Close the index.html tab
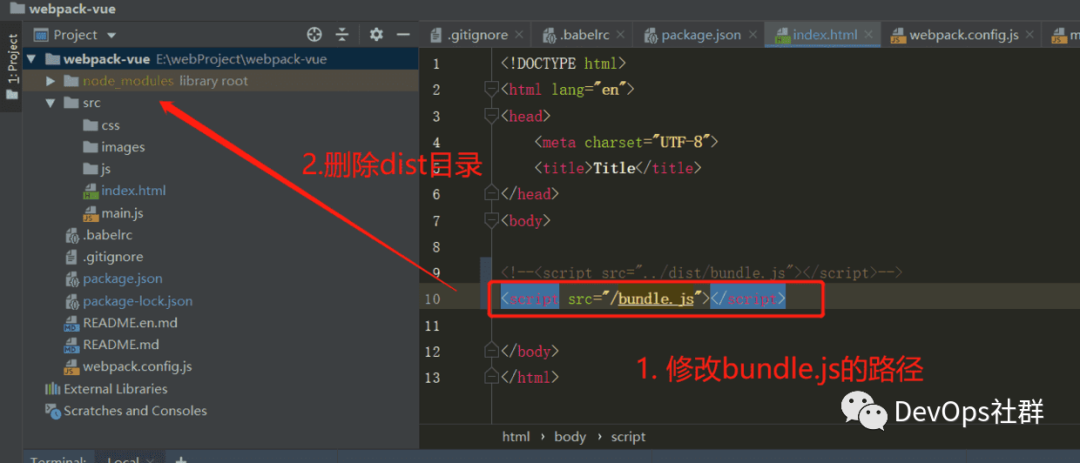 point(869,34)
